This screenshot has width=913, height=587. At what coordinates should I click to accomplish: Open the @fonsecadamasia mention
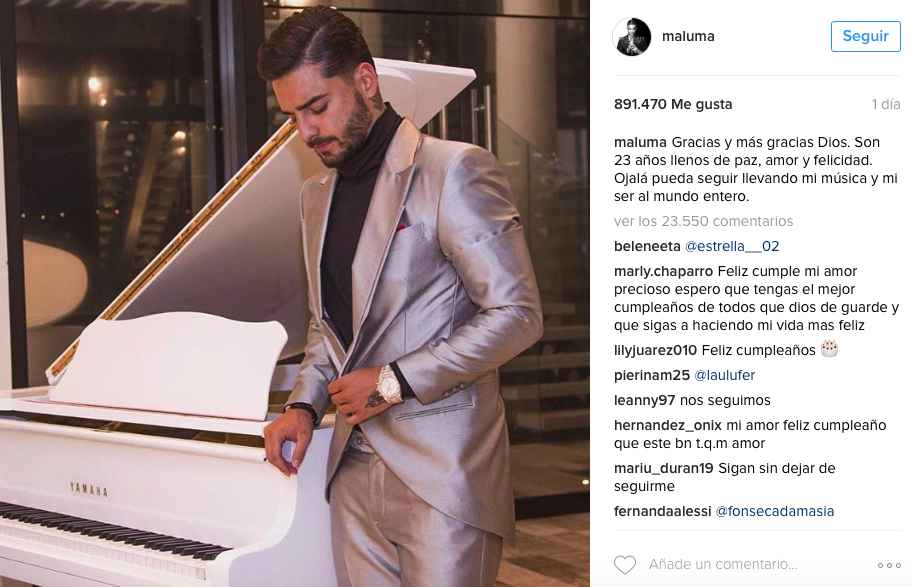click(x=774, y=511)
